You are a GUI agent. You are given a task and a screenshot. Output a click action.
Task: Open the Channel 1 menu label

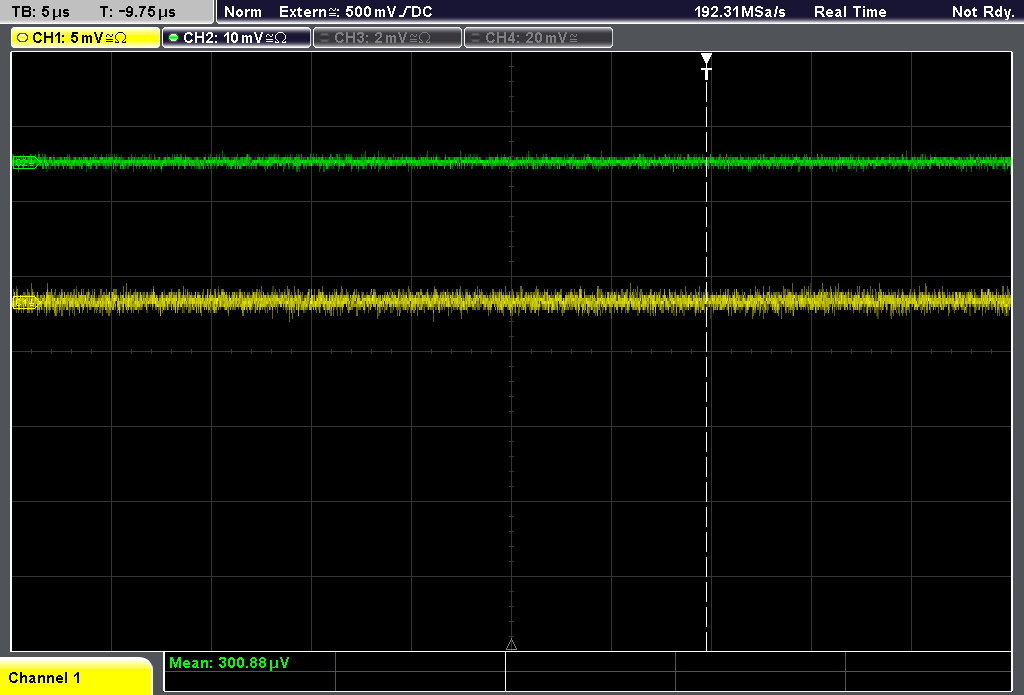[x=75, y=677]
